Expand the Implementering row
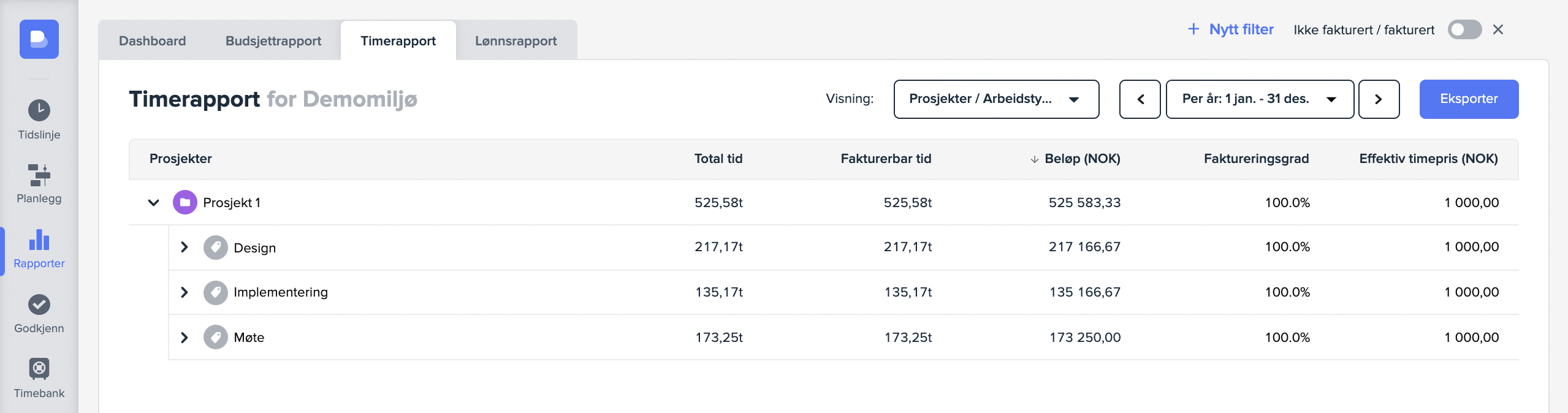 coord(185,292)
